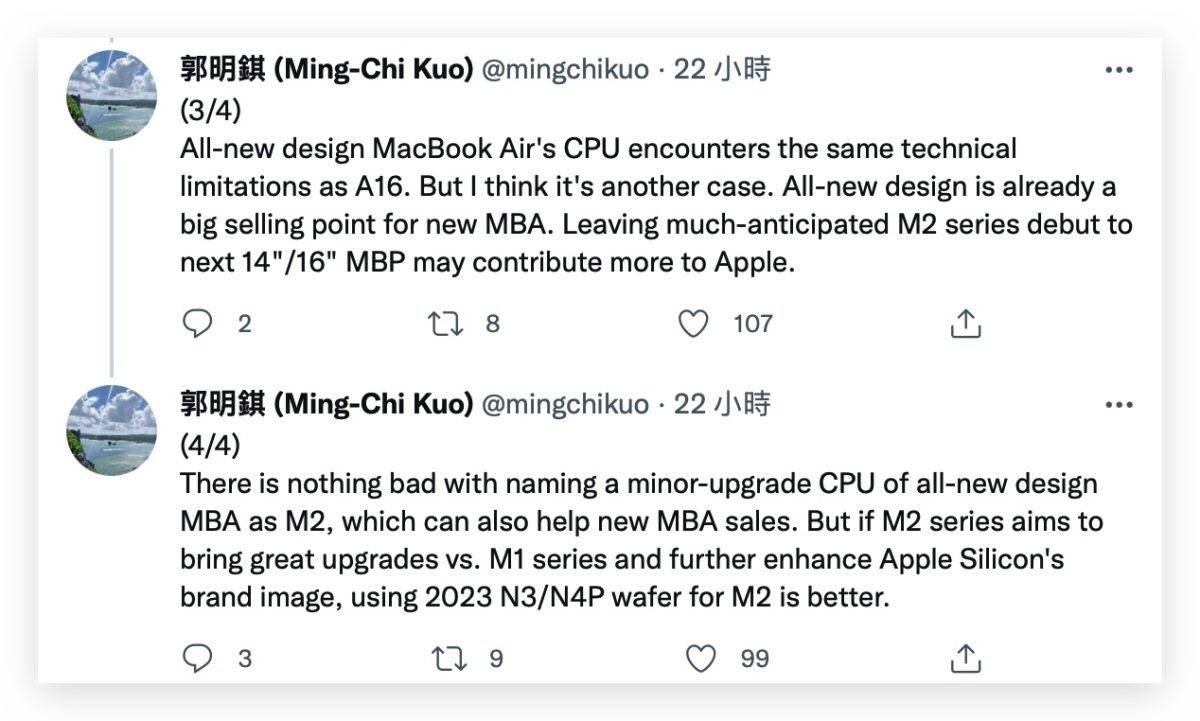Open the tweet text about M2 naming
Image resolution: width=1200 pixels, height=721 pixels.
pyautogui.click(x=640, y=540)
